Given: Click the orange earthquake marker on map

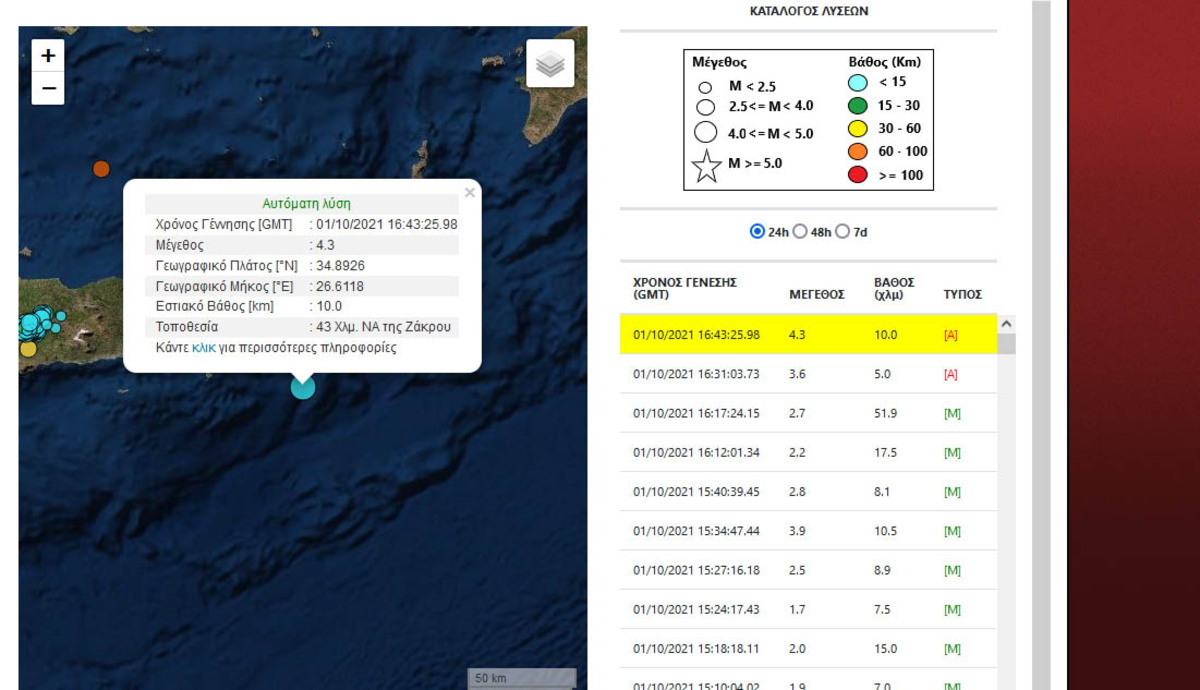Looking at the screenshot, I should coord(101,169).
